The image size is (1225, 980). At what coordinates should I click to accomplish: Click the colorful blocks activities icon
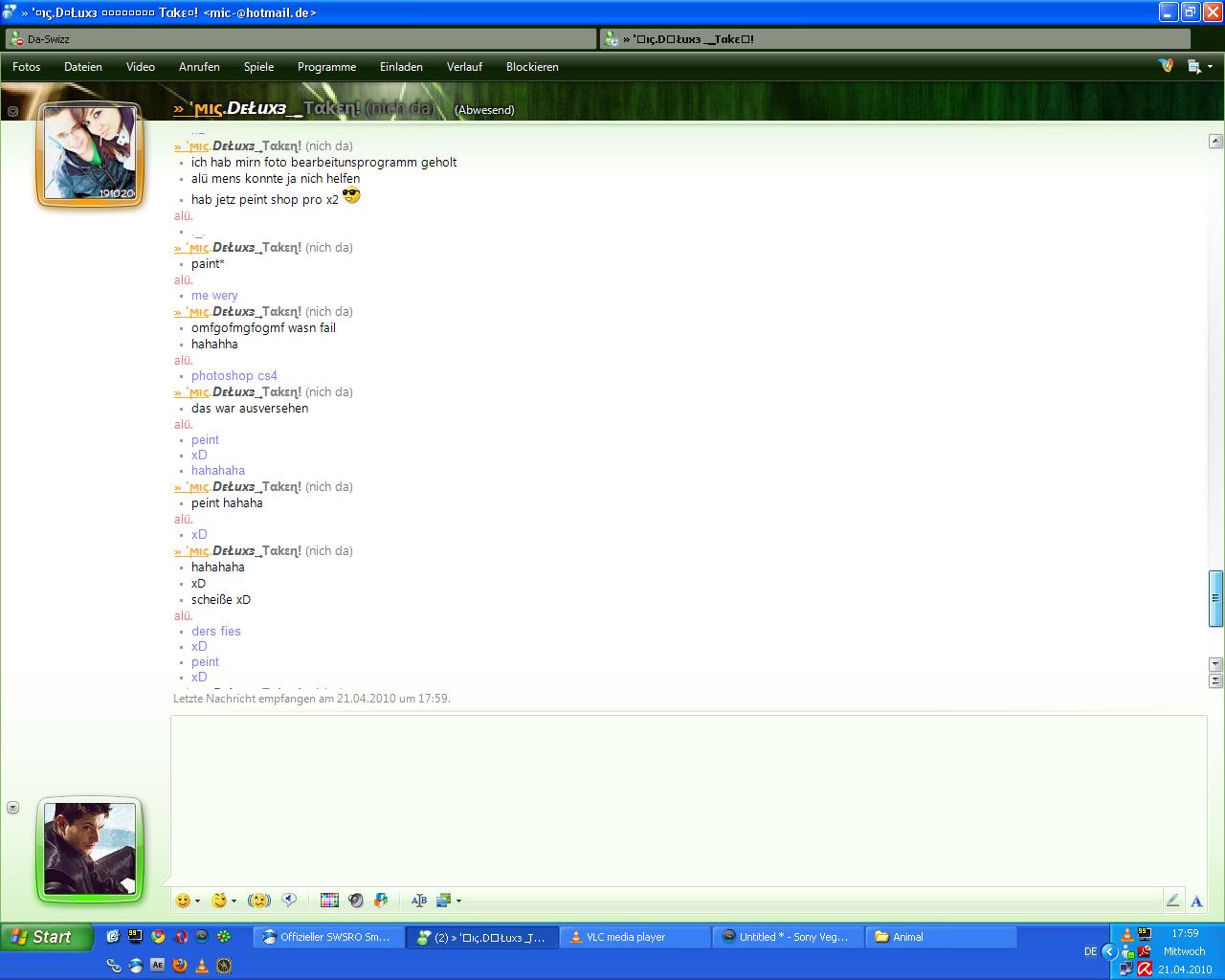(381, 901)
